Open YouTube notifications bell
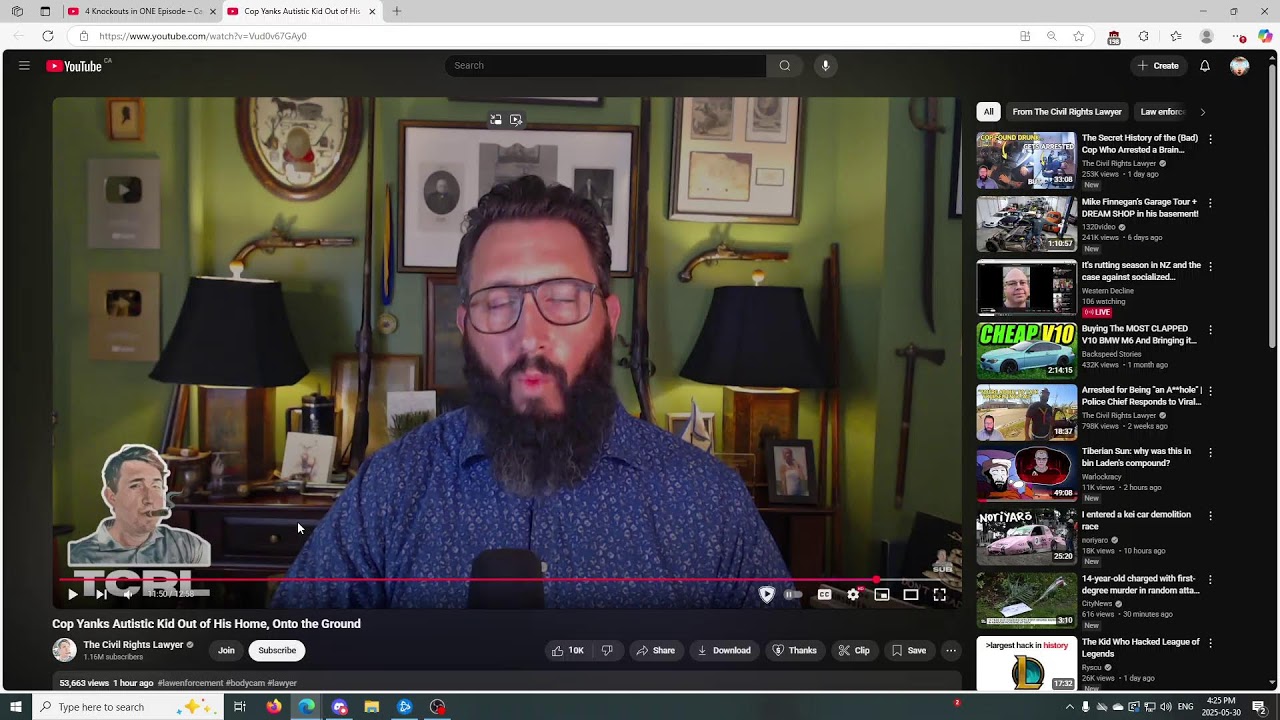The height and width of the screenshot is (720, 1280). 1205,66
